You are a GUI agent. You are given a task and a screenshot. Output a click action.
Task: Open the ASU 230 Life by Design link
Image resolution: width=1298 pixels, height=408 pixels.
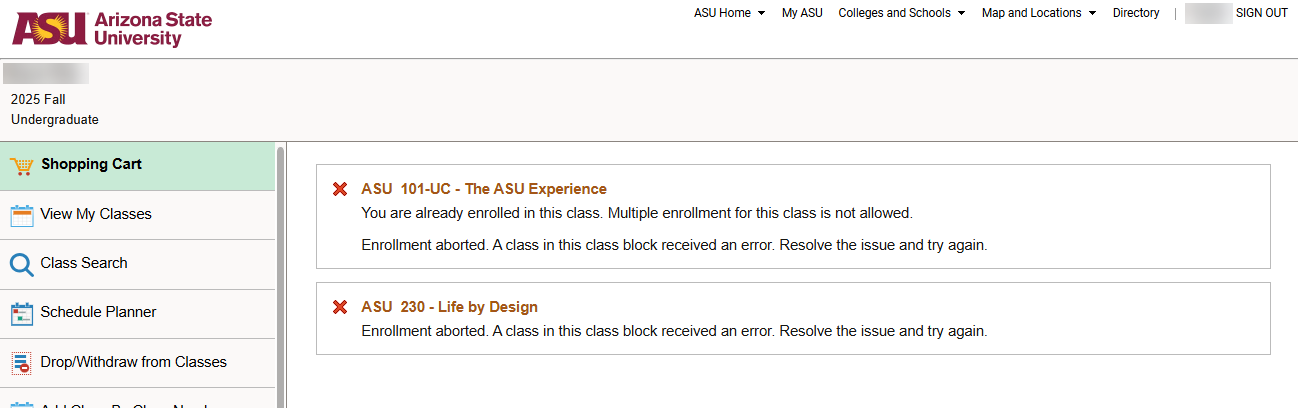(x=449, y=307)
